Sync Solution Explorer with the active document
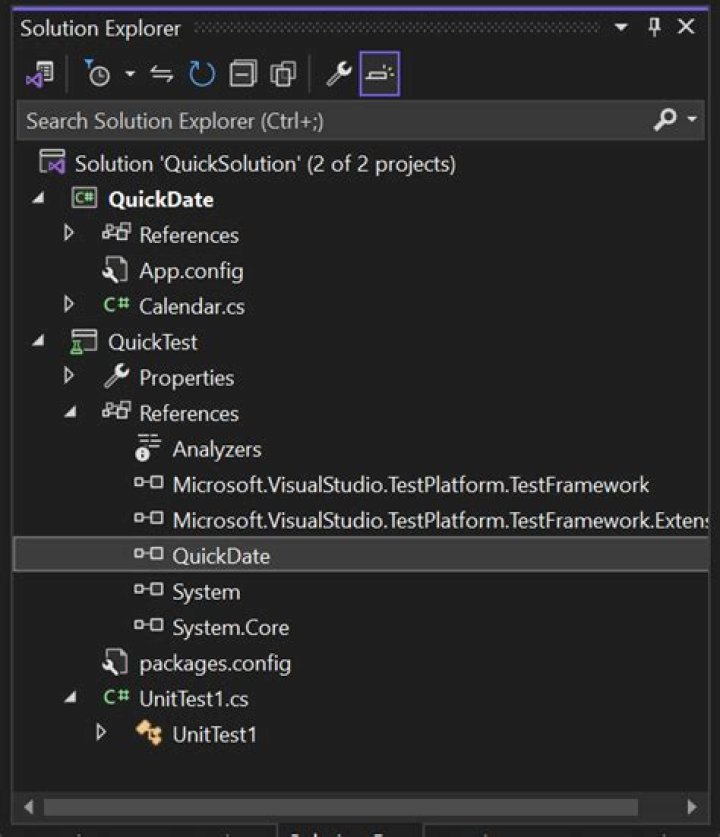 [x=162, y=72]
